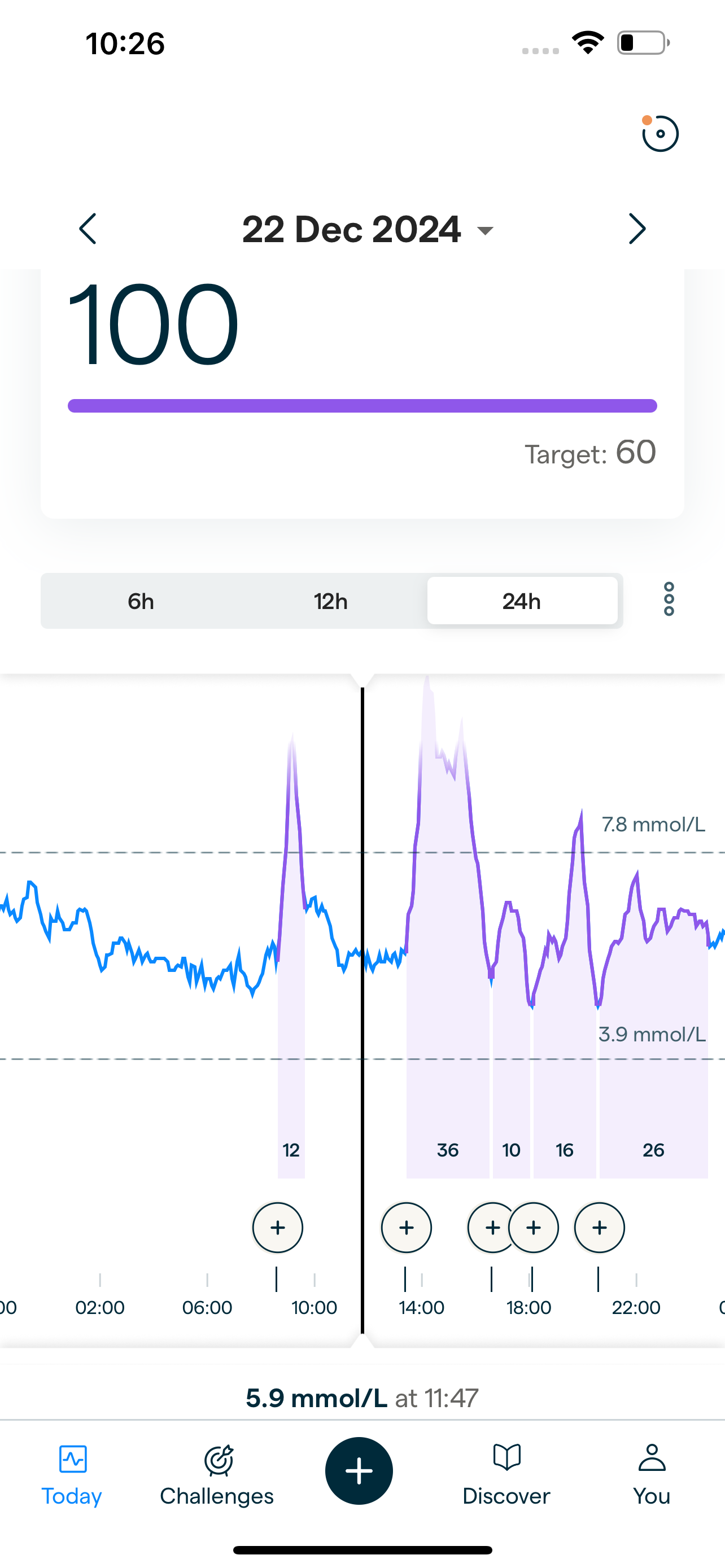Screen dimensions: 725x1568
Task: Select the Today tab
Action: coord(72,1474)
